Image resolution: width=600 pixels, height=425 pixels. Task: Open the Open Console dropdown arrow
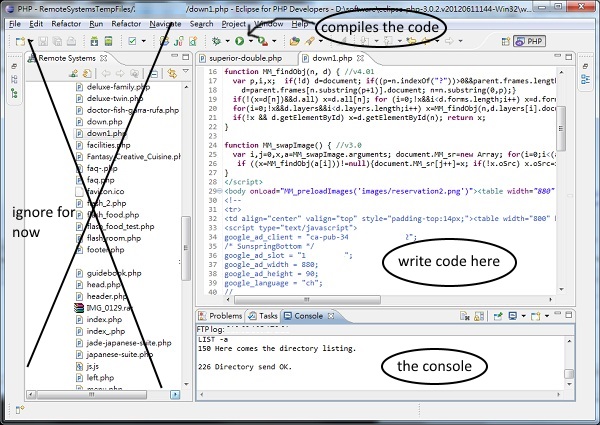pyautogui.click(x=547, y=316)
